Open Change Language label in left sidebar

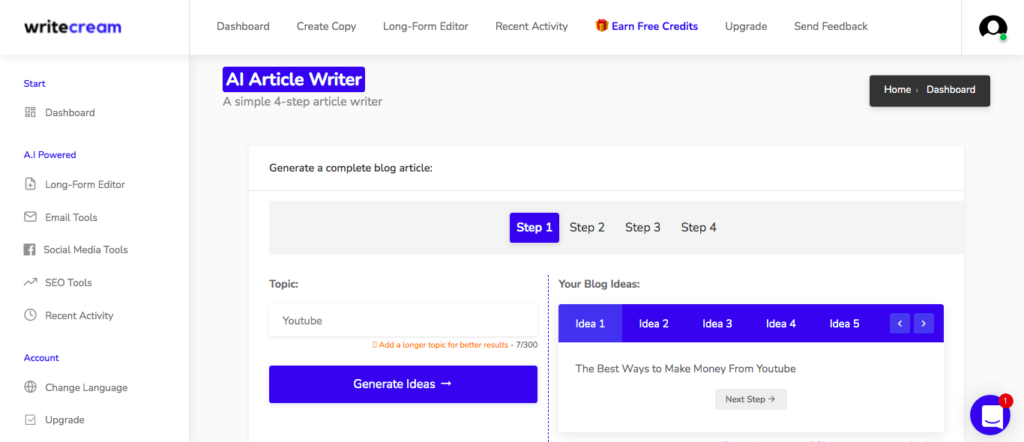(86, 387)
